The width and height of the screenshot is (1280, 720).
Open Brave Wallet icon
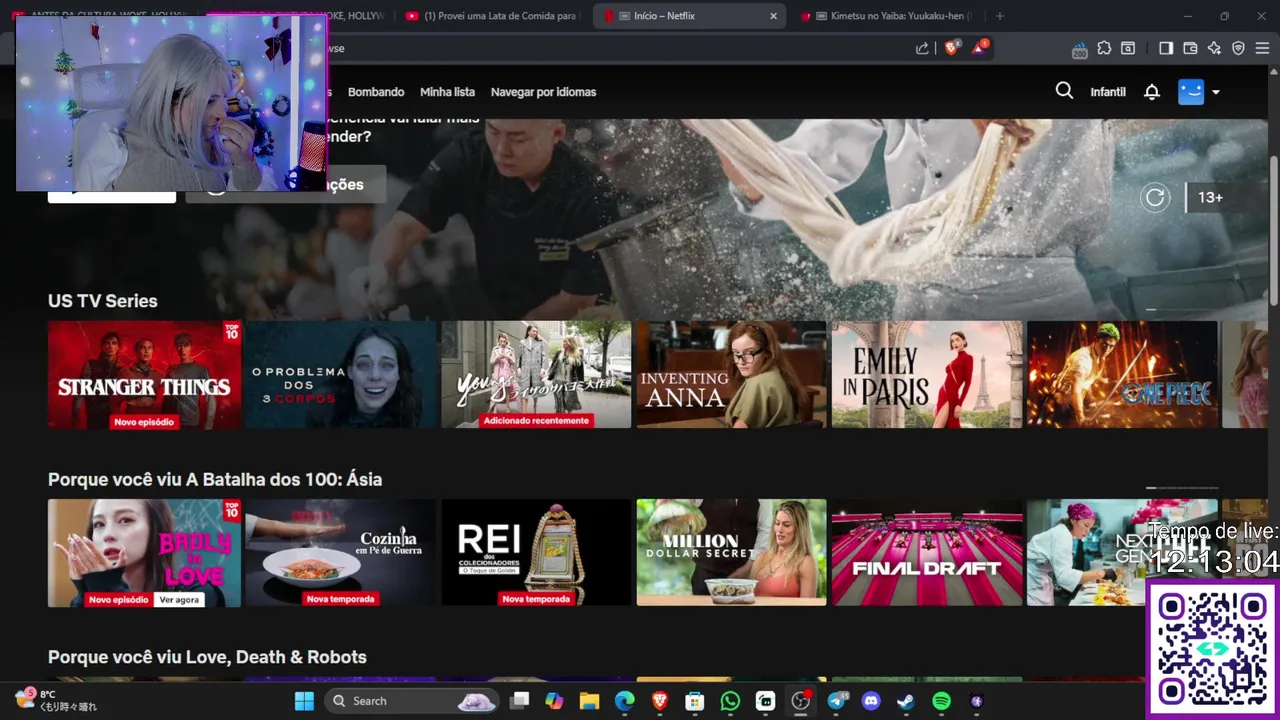click(x=1190, y=48)
